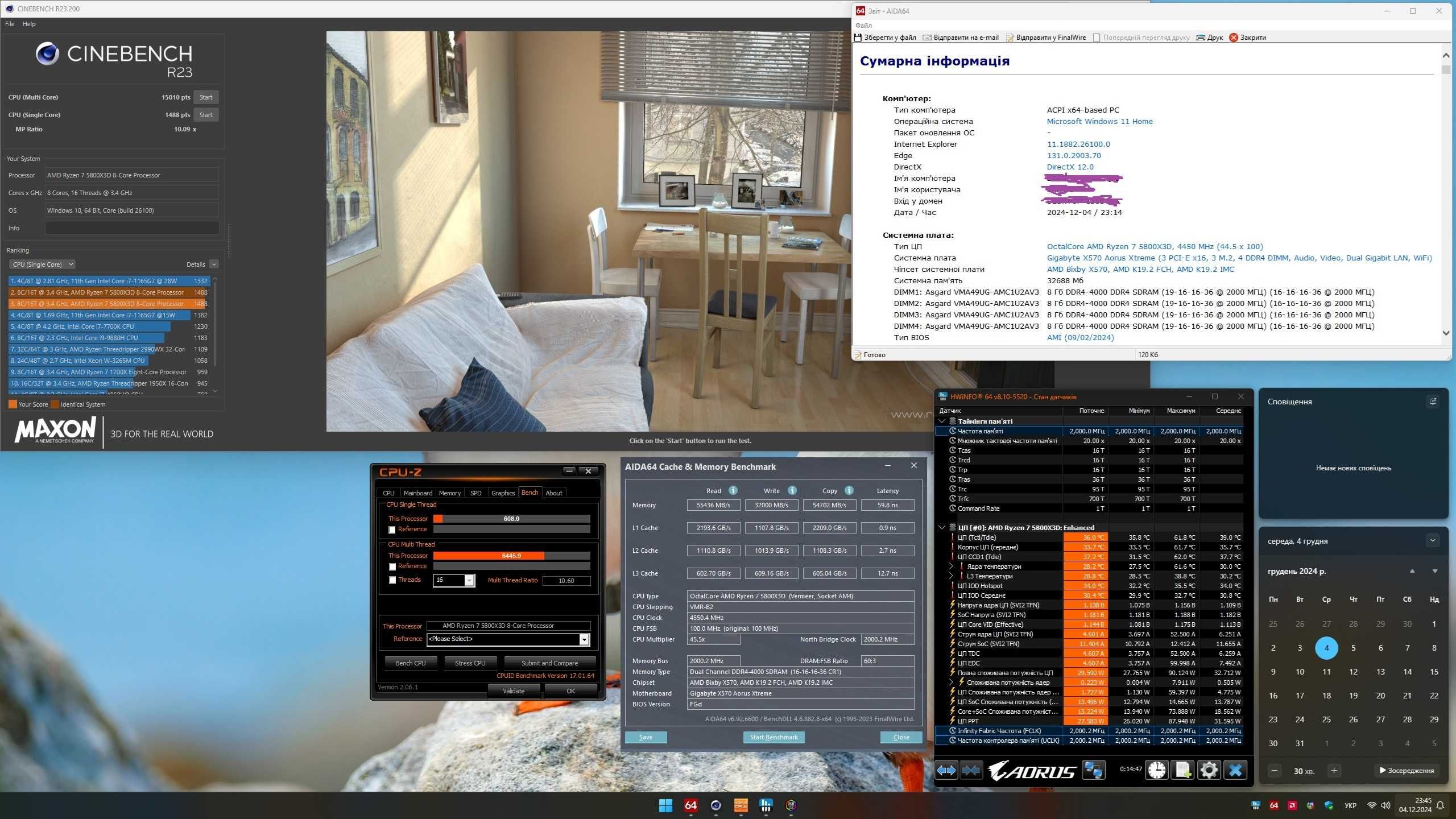
Task: Start Cinebench CPU (Single Core) test
Action: pos(206,115)
